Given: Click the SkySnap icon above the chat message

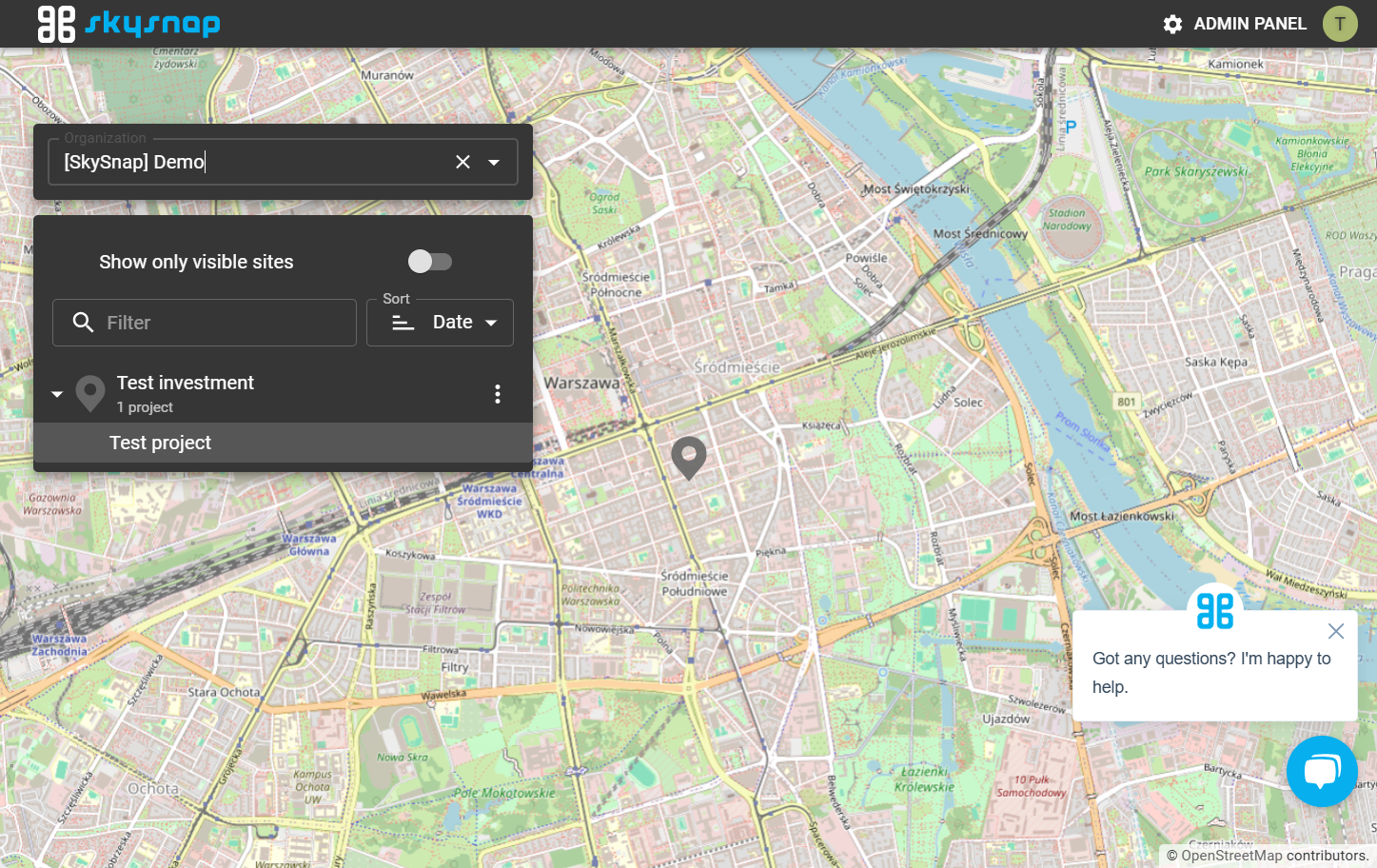Looking at the screenshot, I should click(x=1215, y=610).
